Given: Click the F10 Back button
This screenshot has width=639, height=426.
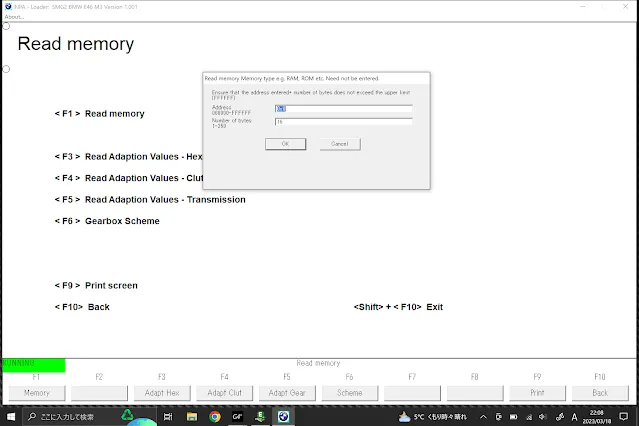Looking at the screenshot, I should pyautogui.click(x=600, y=393).
